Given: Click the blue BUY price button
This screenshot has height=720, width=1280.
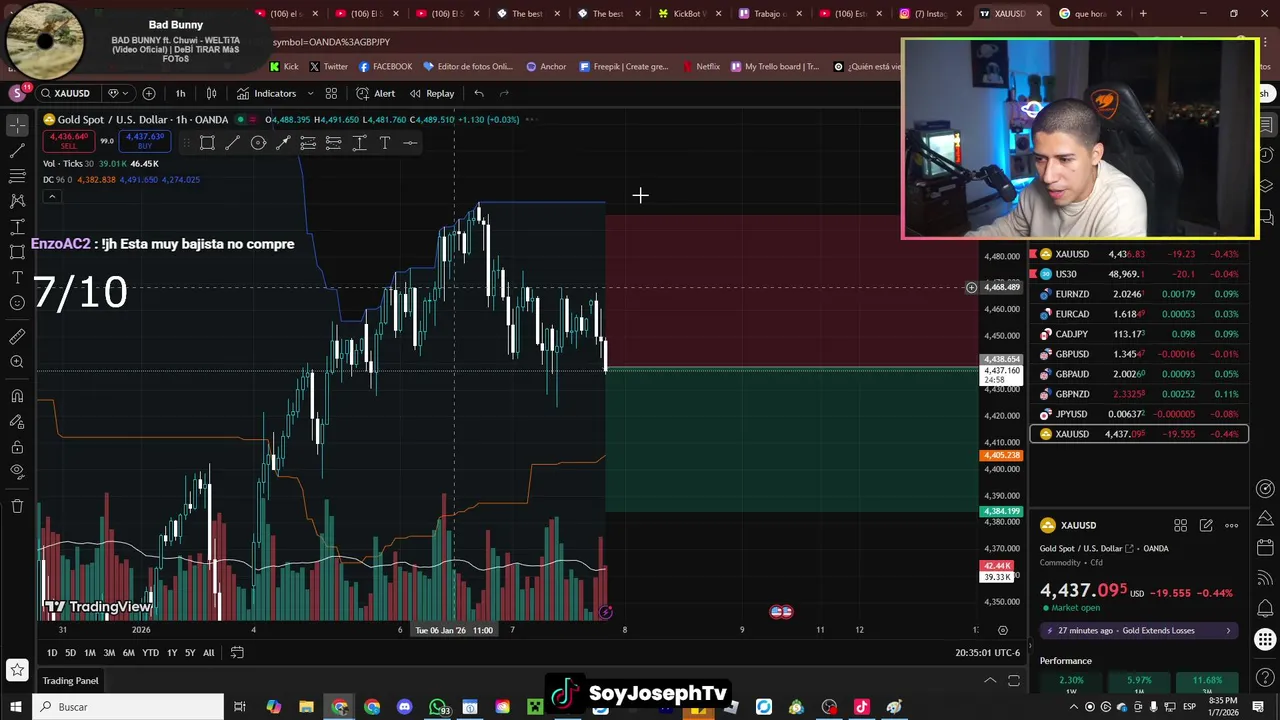Looking at the screenshot, I should pos(145,141).
